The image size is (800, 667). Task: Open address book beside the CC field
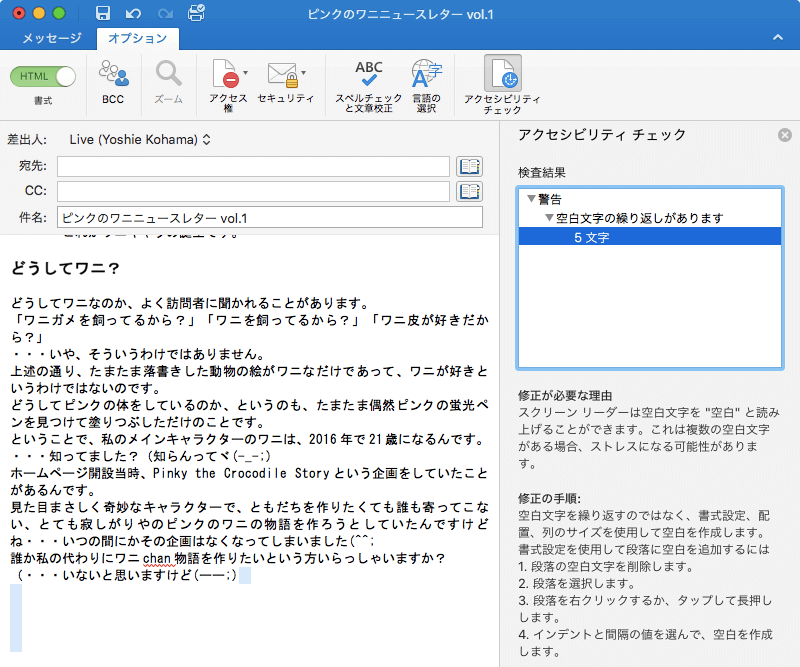pyautogui.click(x=469, y=191)
